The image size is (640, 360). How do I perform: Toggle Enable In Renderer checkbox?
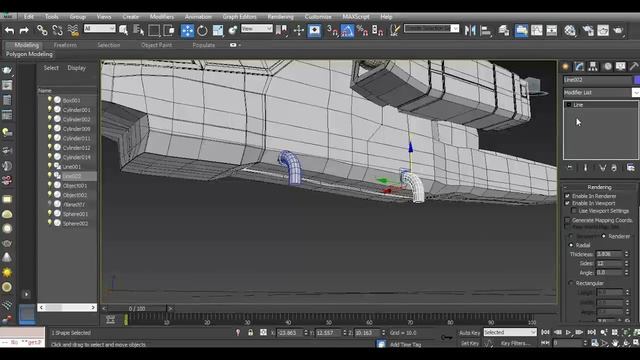[567, 196]
